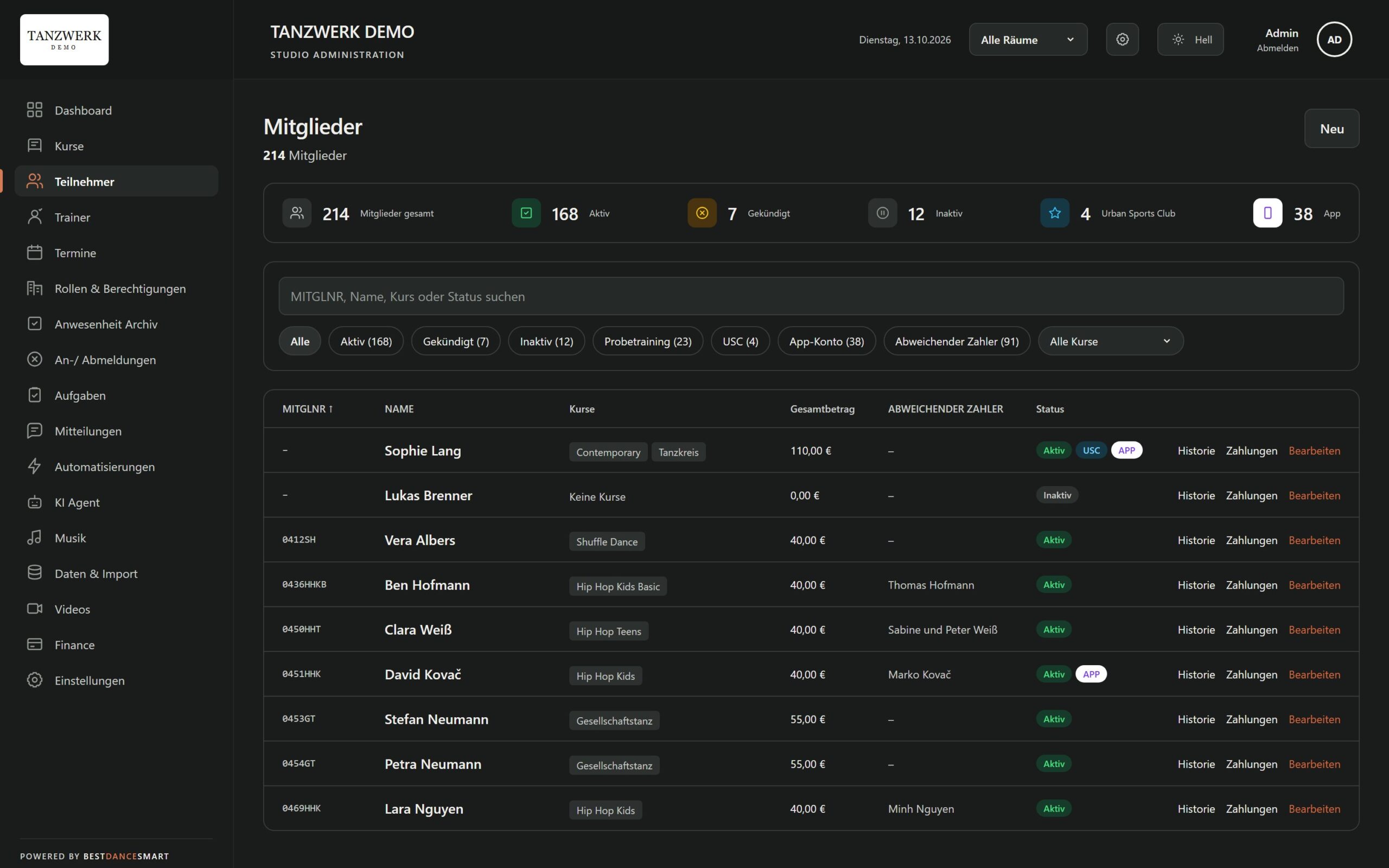
Task: Open the Alle Räume dropdown
Action: pos(1028,39)
